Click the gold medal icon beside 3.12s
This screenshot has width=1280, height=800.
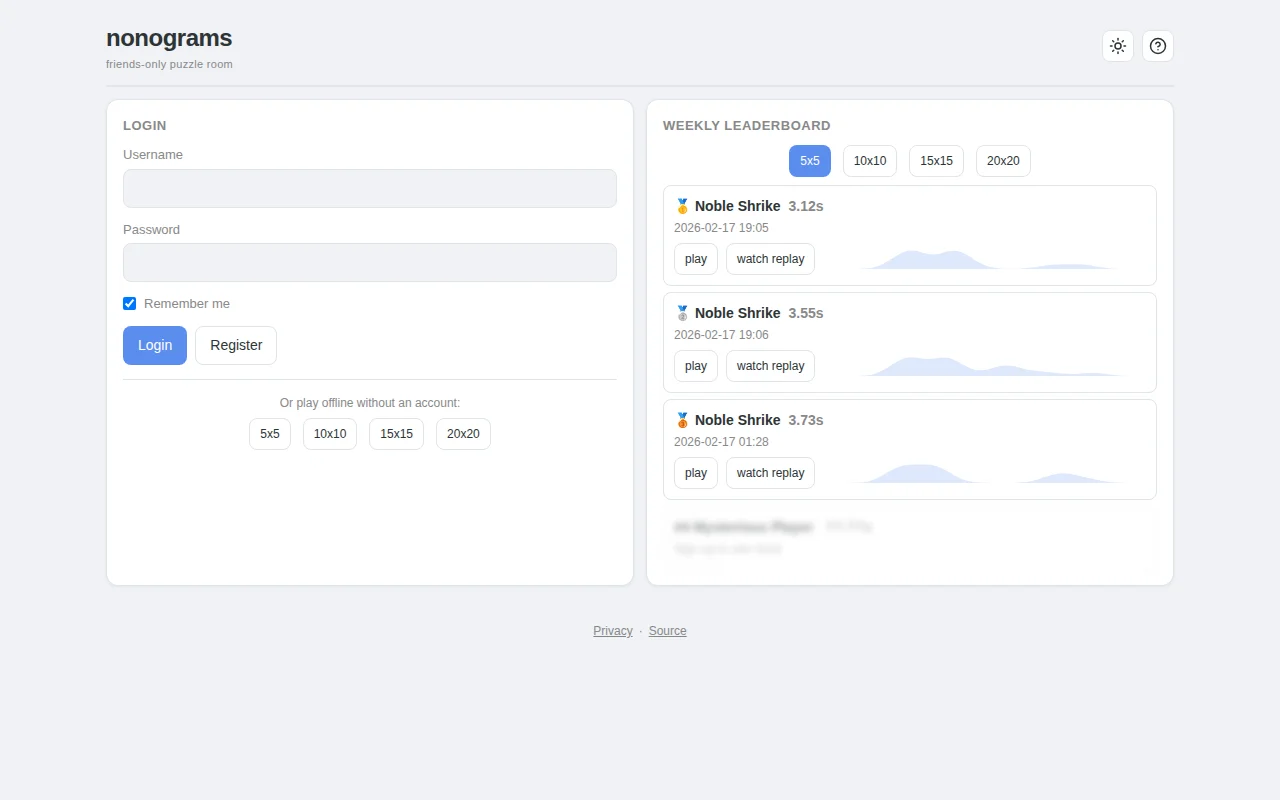pos(683,206)
